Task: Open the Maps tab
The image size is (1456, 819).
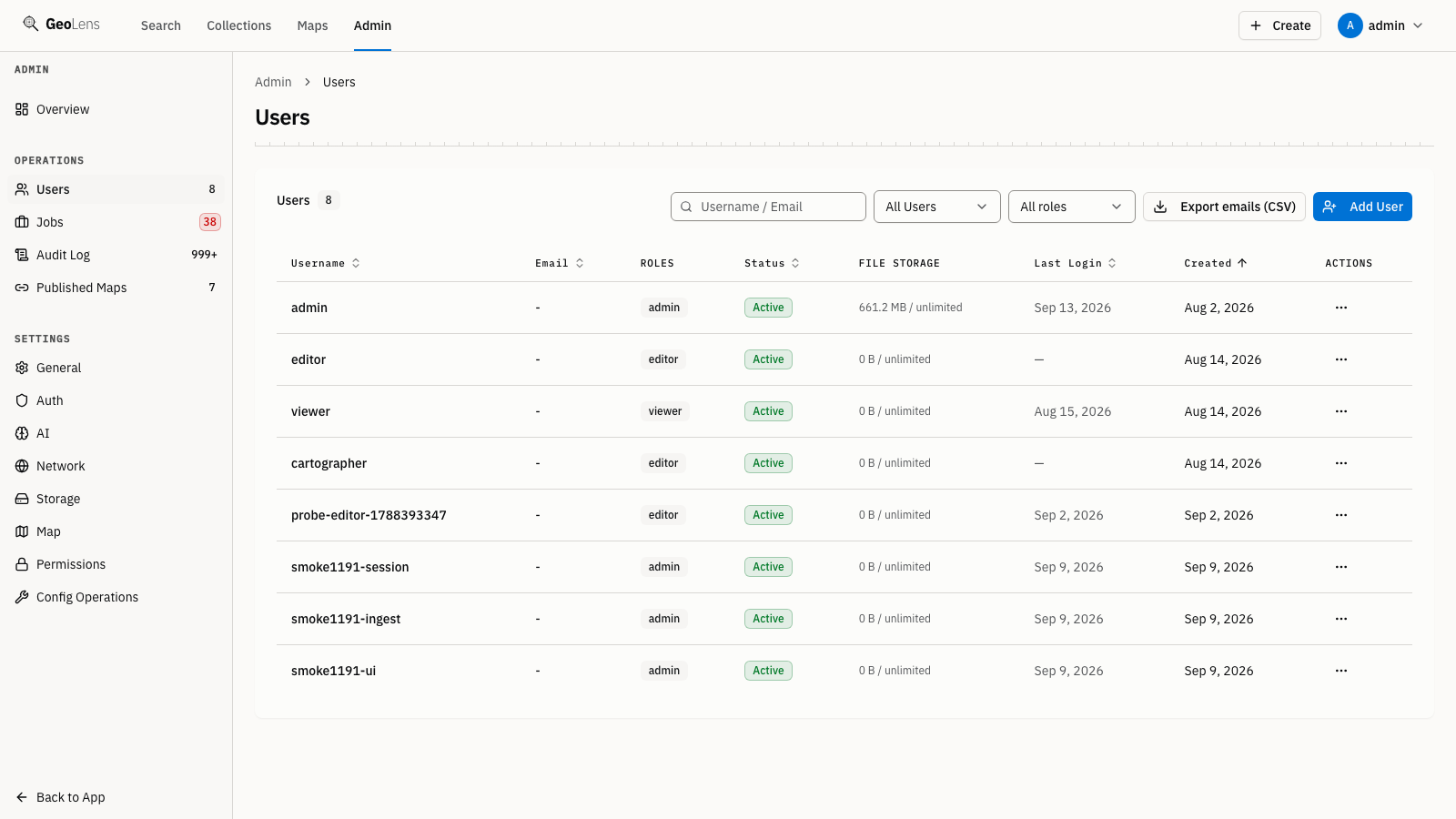Action: [x=312, y=25]
